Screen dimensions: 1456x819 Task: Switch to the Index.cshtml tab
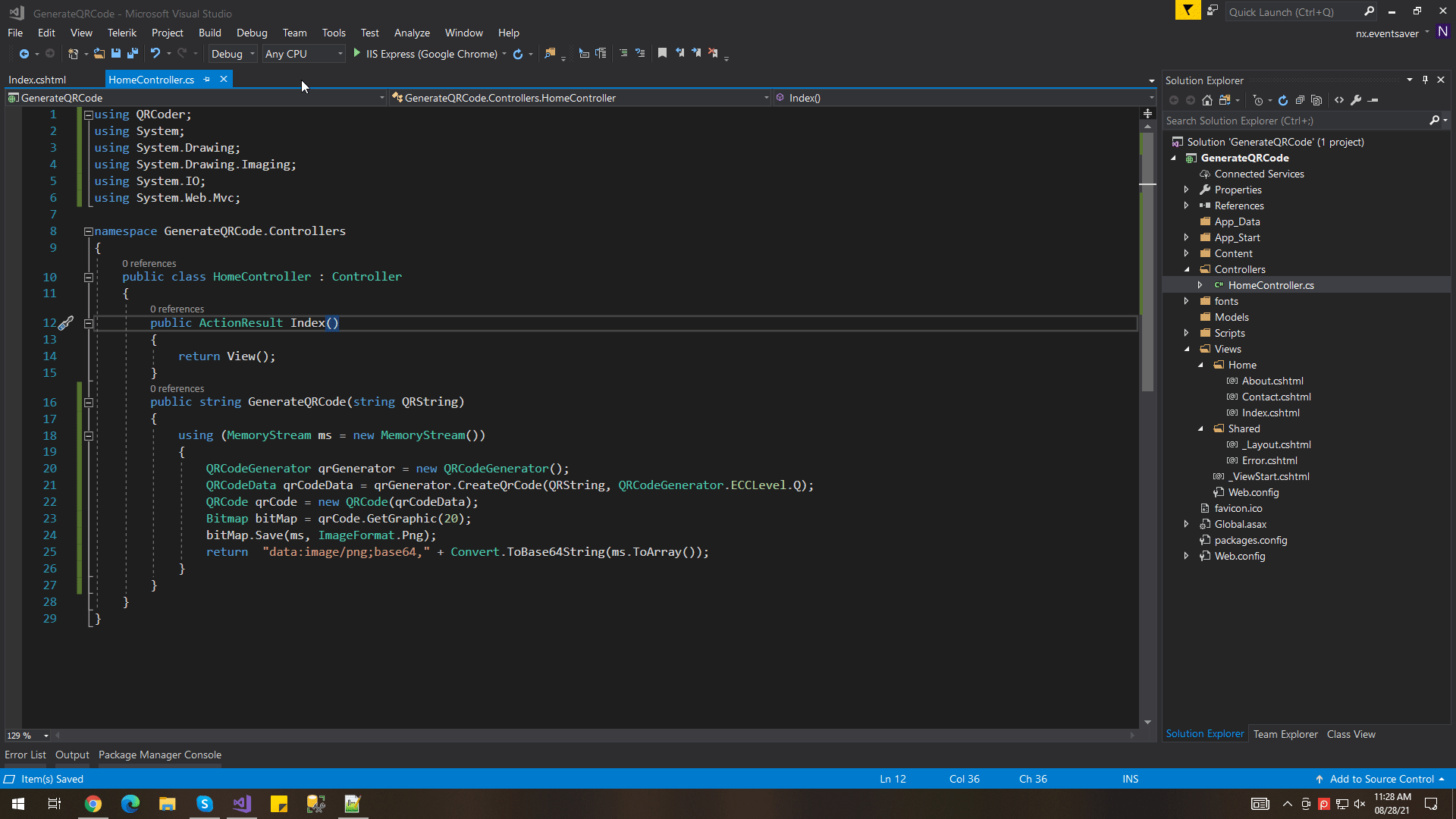click(x=37, y=80)
